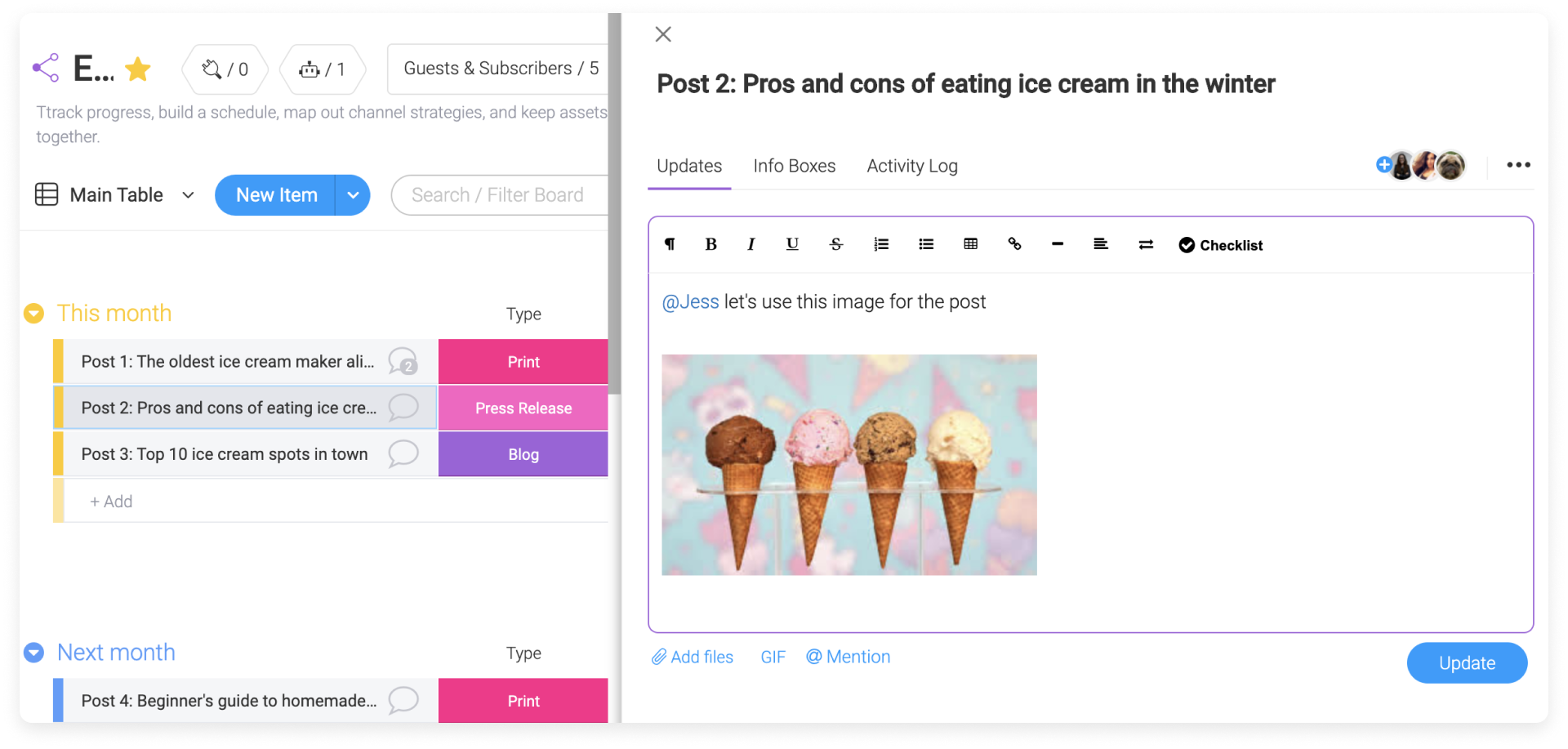Expand the Main Table view dropdown
This screenshot has width=1568, height=749.
(x=188, y=195)
